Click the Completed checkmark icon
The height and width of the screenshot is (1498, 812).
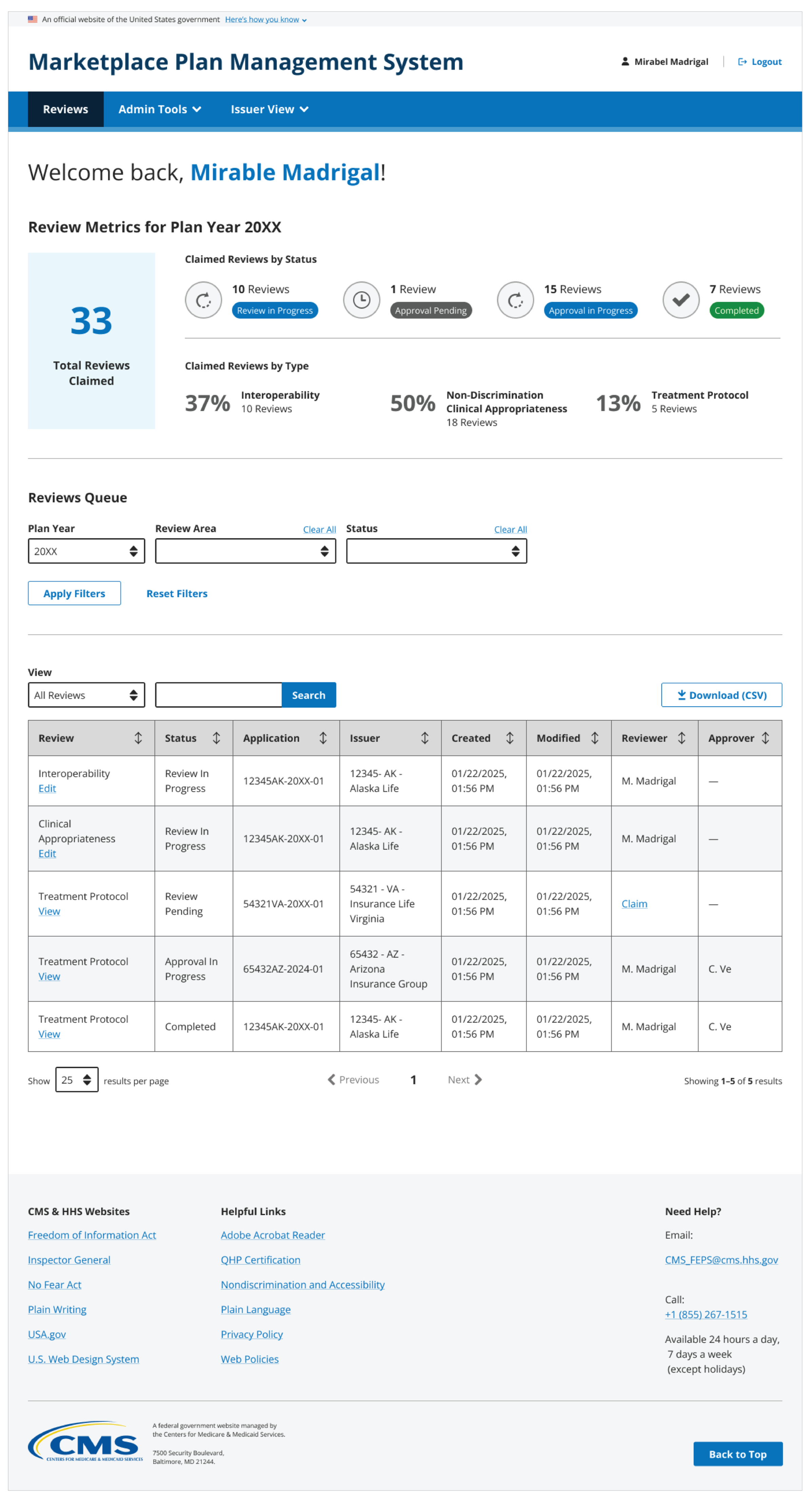click(x=680, y=300)
